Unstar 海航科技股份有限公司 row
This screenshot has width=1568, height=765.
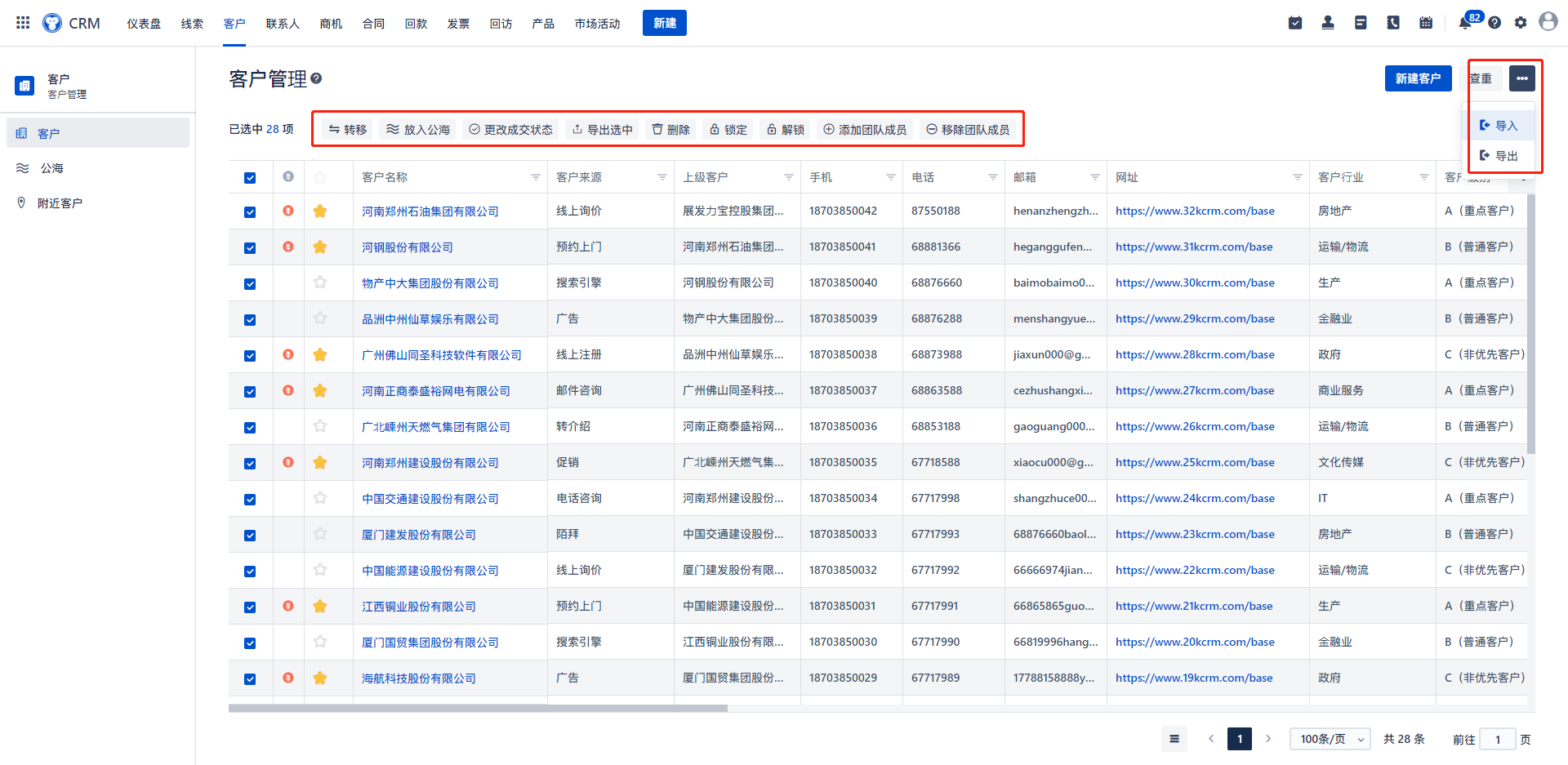[320, 678]
